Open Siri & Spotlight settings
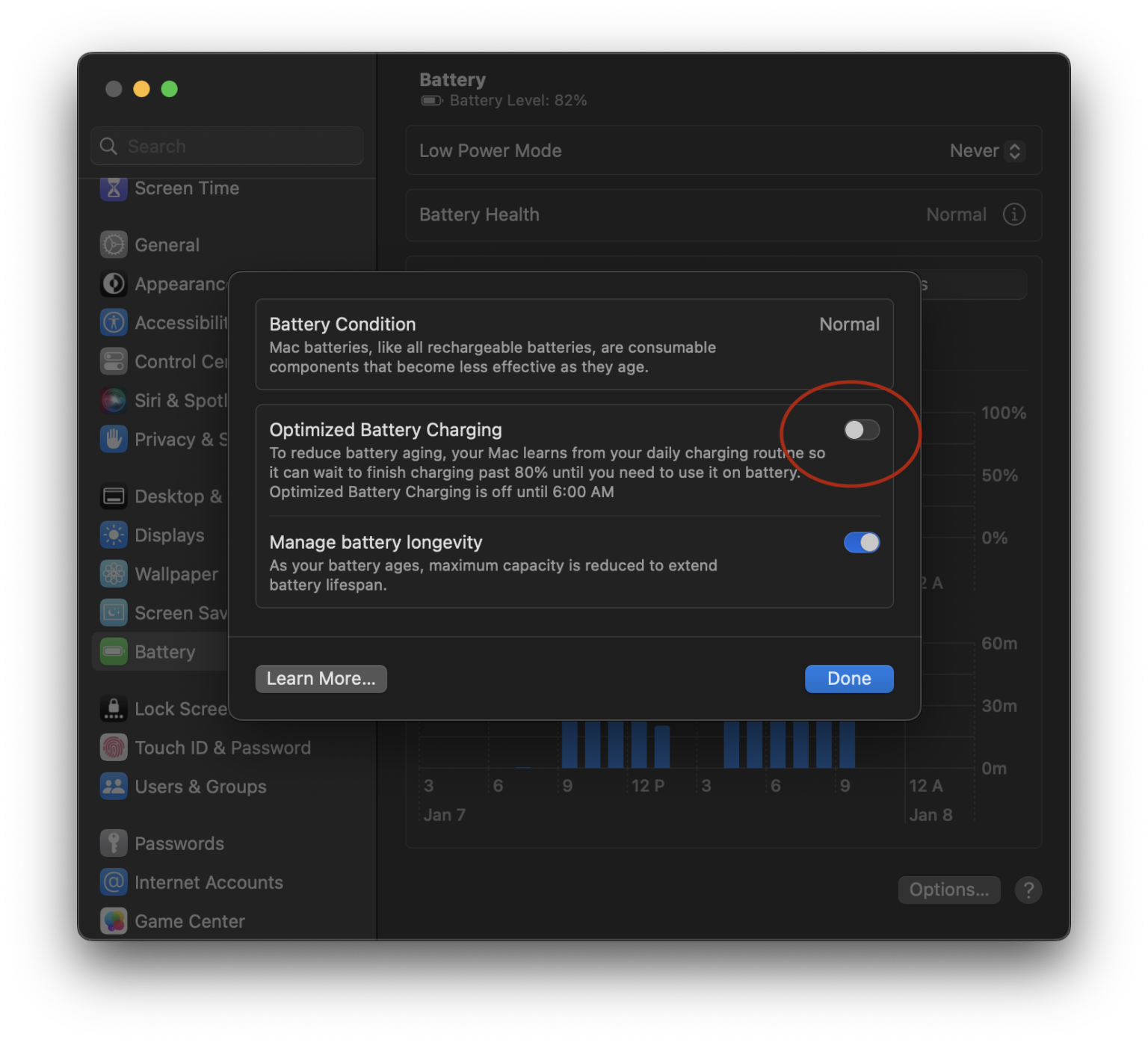Screen dimensions: 1148x1043 113,400
